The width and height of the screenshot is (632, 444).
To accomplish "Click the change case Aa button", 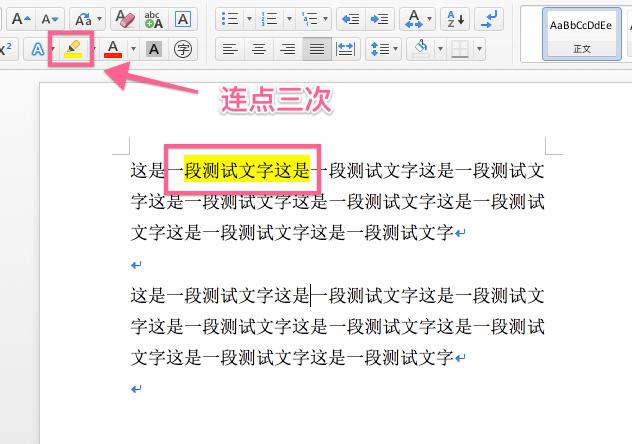I will coord(84,19).
